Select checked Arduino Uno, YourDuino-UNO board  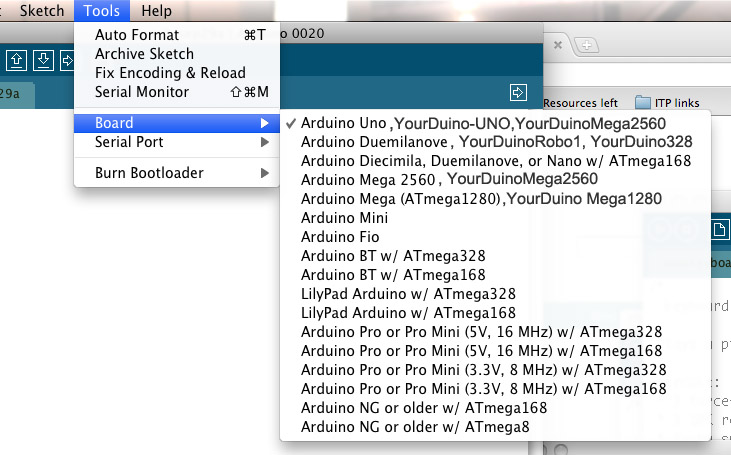point(495,123)
